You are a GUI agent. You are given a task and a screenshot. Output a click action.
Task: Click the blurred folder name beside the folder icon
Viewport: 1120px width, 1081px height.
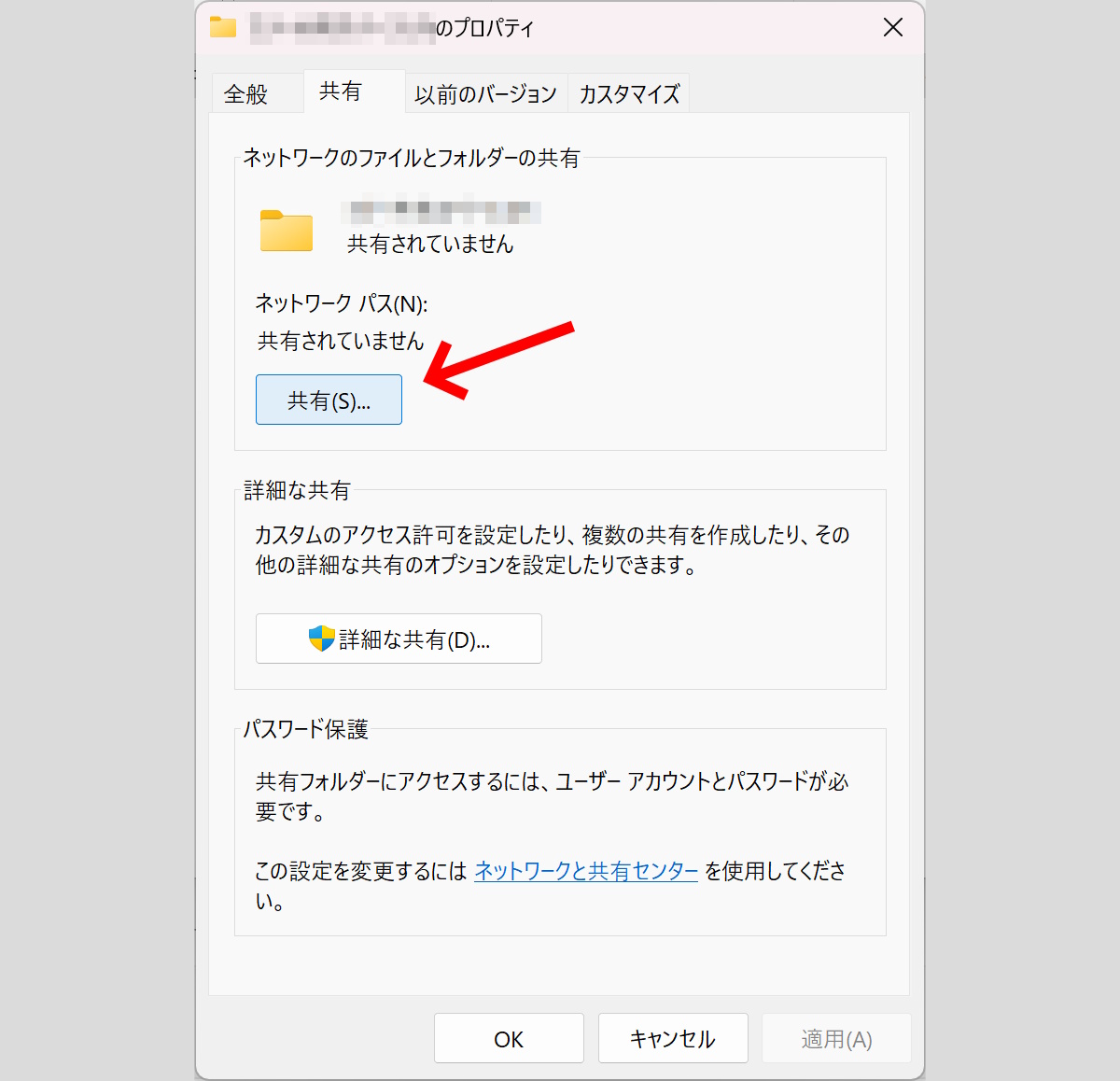click(441, 211)
